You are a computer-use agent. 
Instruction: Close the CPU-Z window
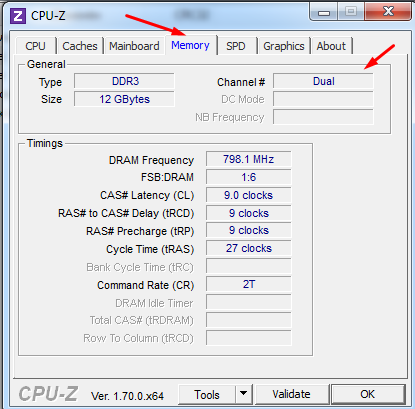(x=388, y=12)
